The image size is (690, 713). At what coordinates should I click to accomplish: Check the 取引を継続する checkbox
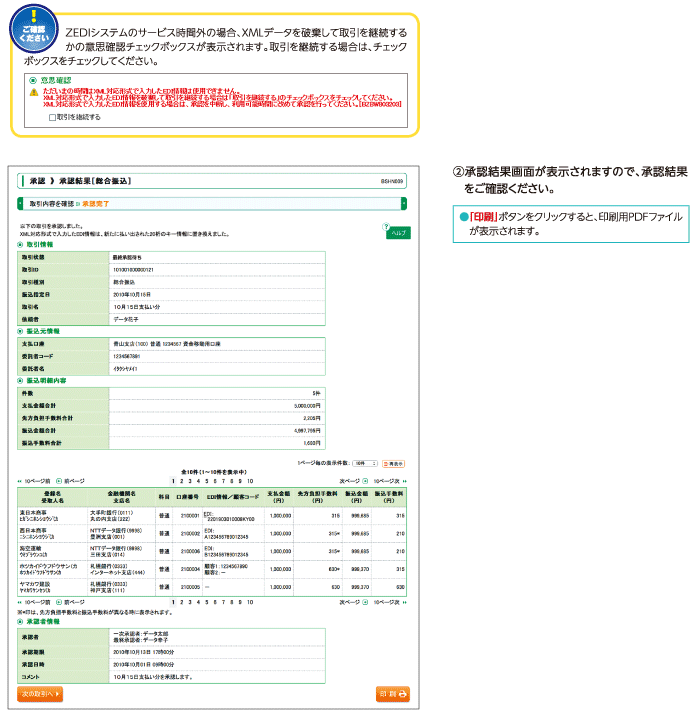[x=52, y=117]
